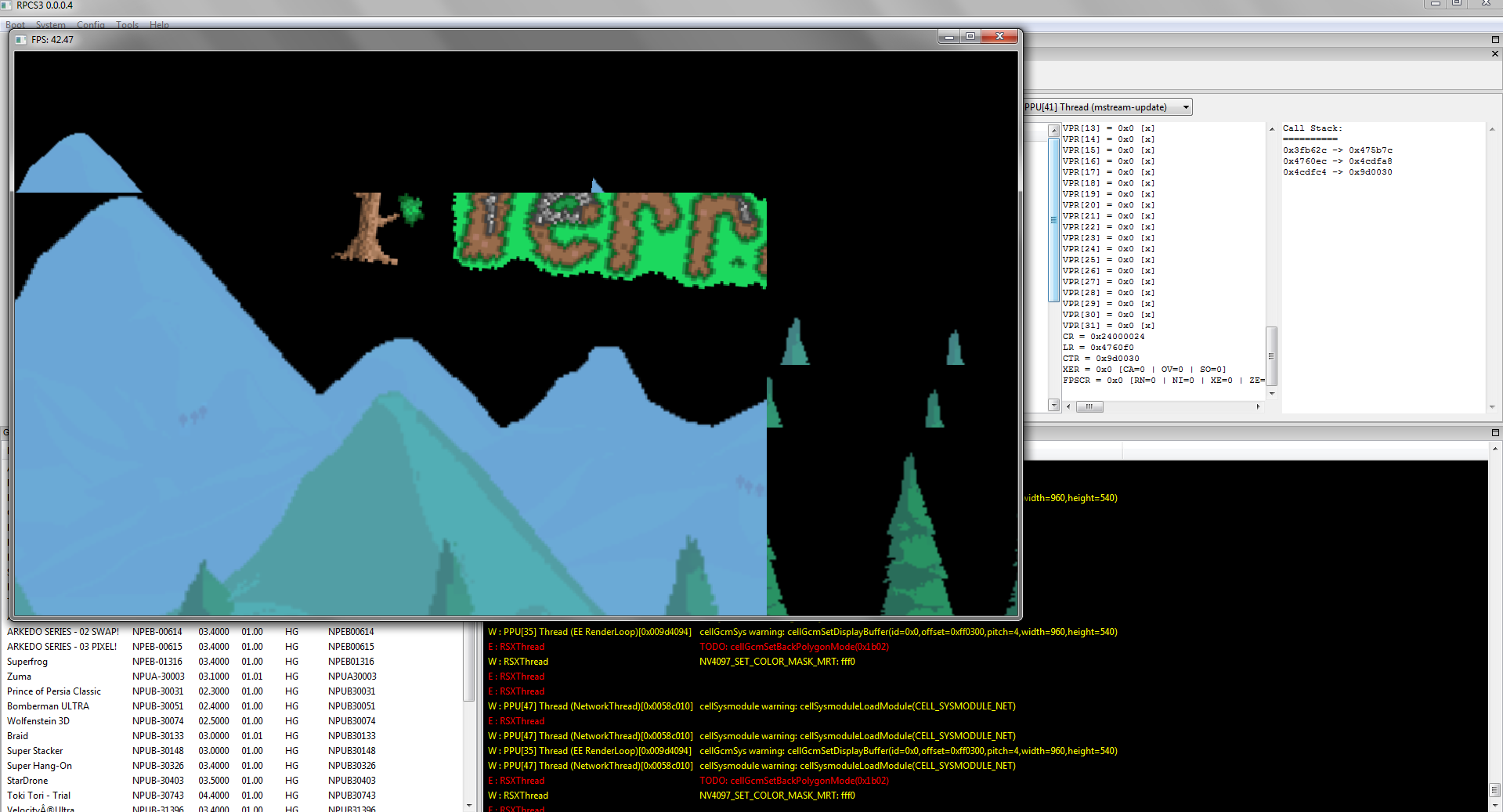This screenshot has width=1503, height=812.
Task: Click the RPCS3 app icon in title bar
Action: pyautogui.click(x=6, y=5)
